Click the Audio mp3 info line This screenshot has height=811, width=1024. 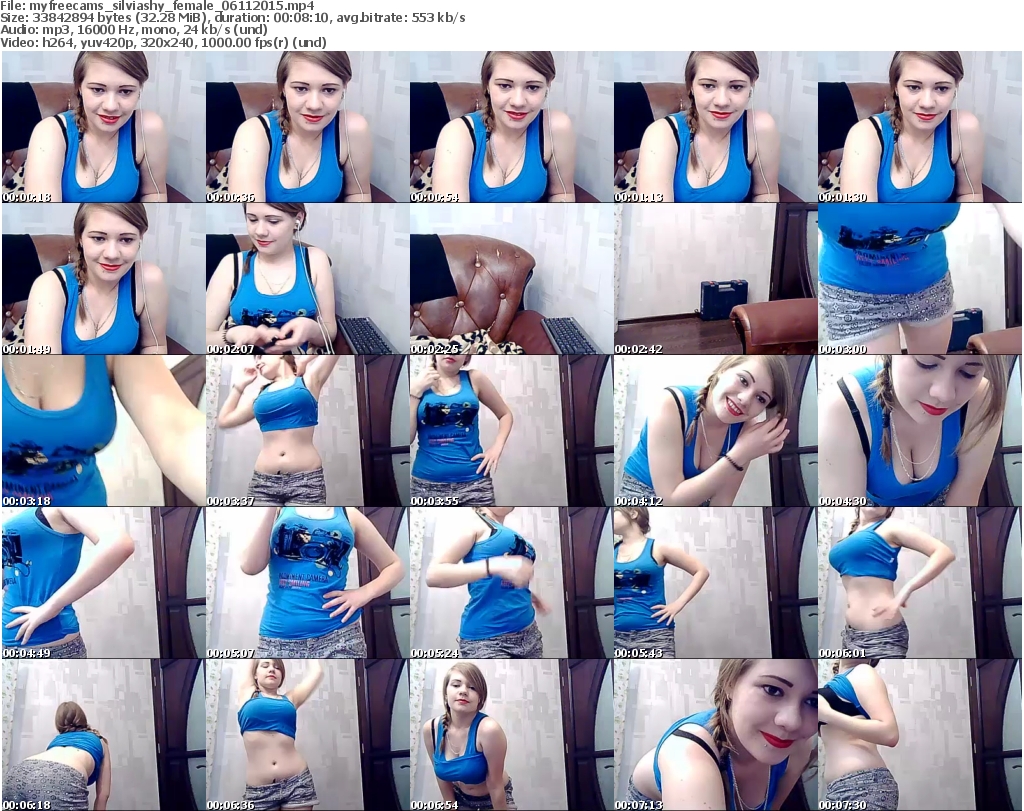click(134, 30)
